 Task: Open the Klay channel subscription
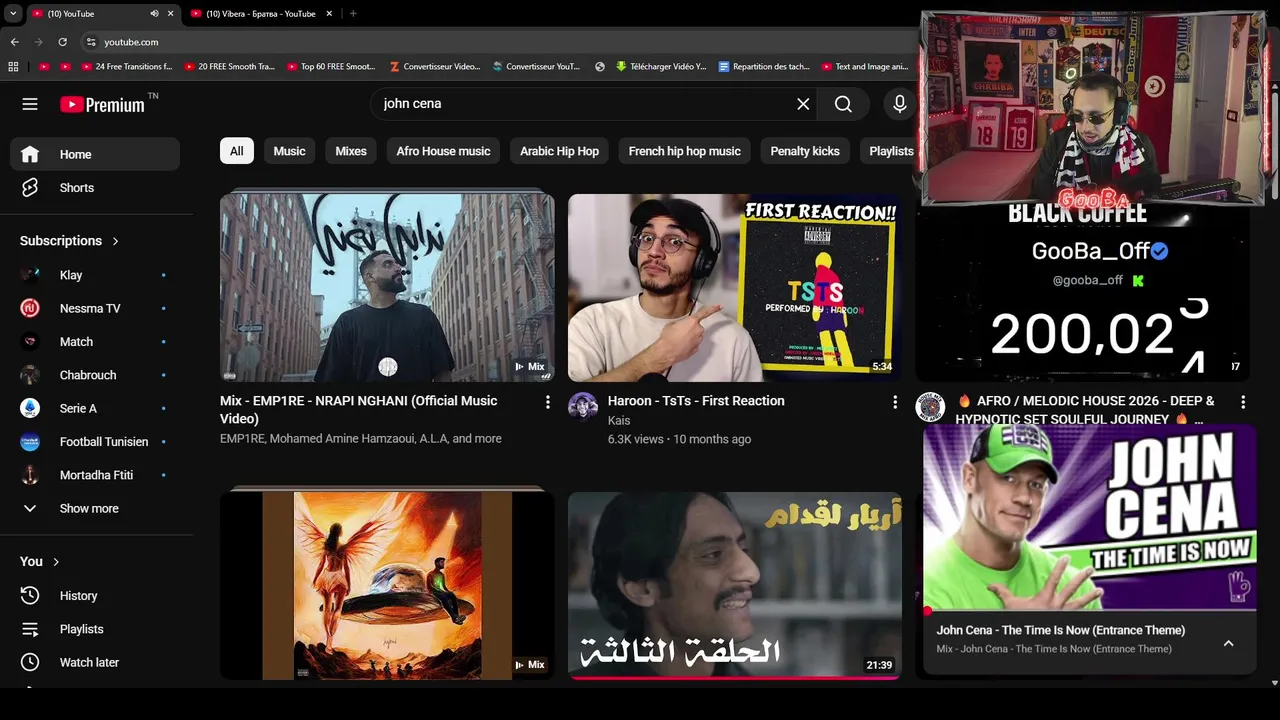coord(95,275)
